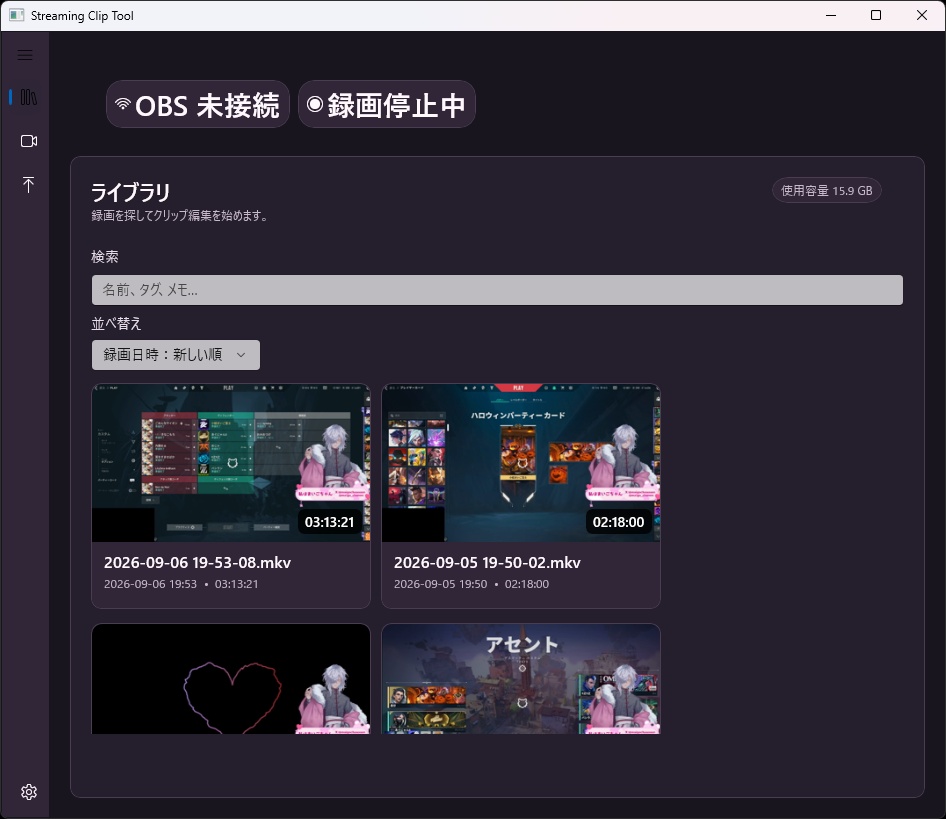Click the 03:13:21 duration badge
946x819 pixels.
(329, 522)
